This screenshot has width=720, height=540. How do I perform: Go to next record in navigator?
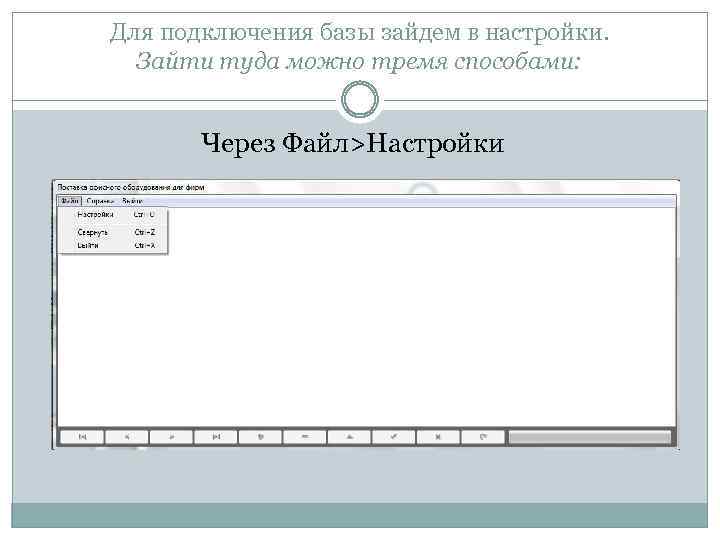pyautogui.click(x=171, y=437)
